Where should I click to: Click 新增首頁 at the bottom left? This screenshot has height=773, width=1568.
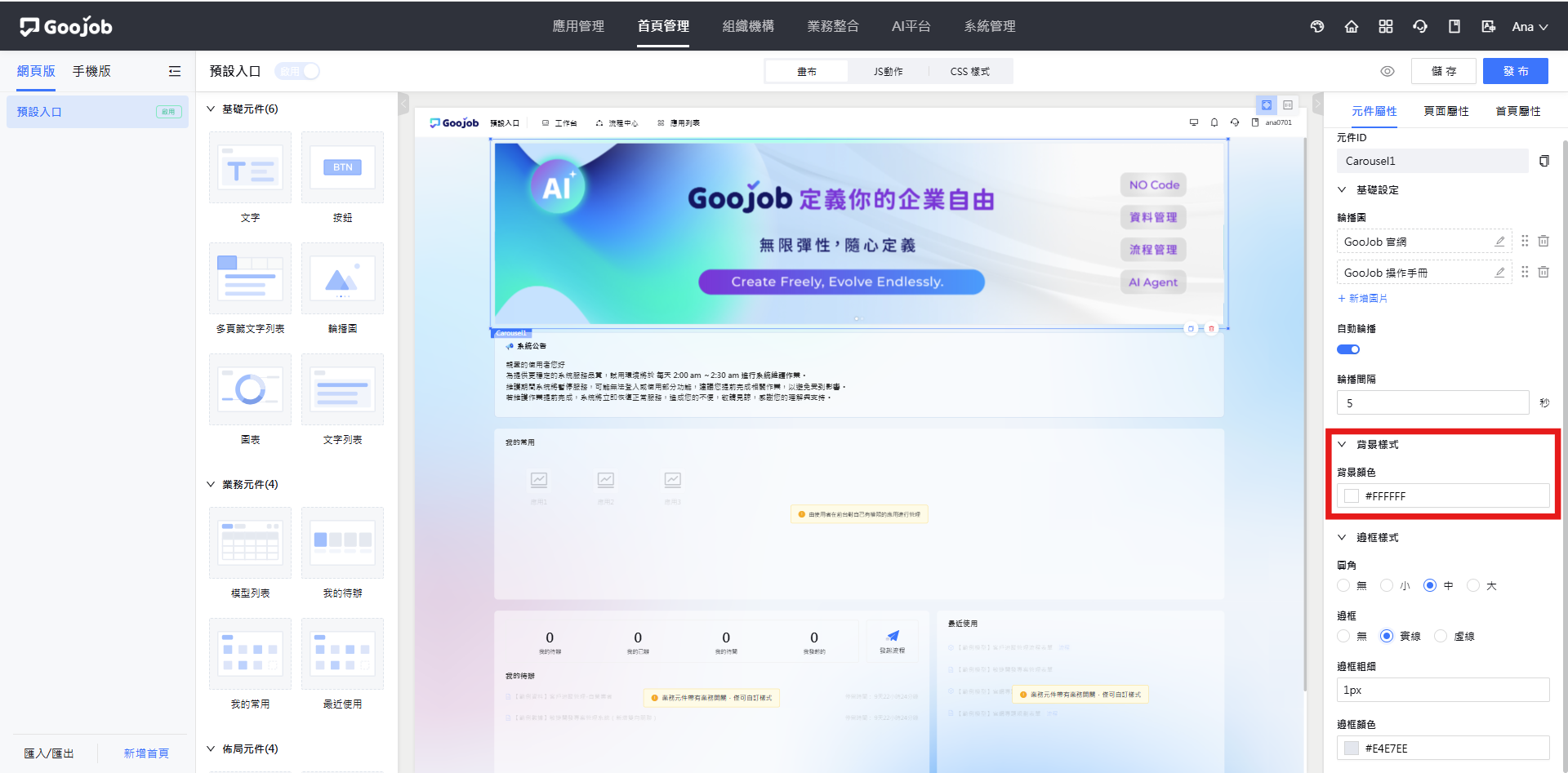tap(146, 753)
